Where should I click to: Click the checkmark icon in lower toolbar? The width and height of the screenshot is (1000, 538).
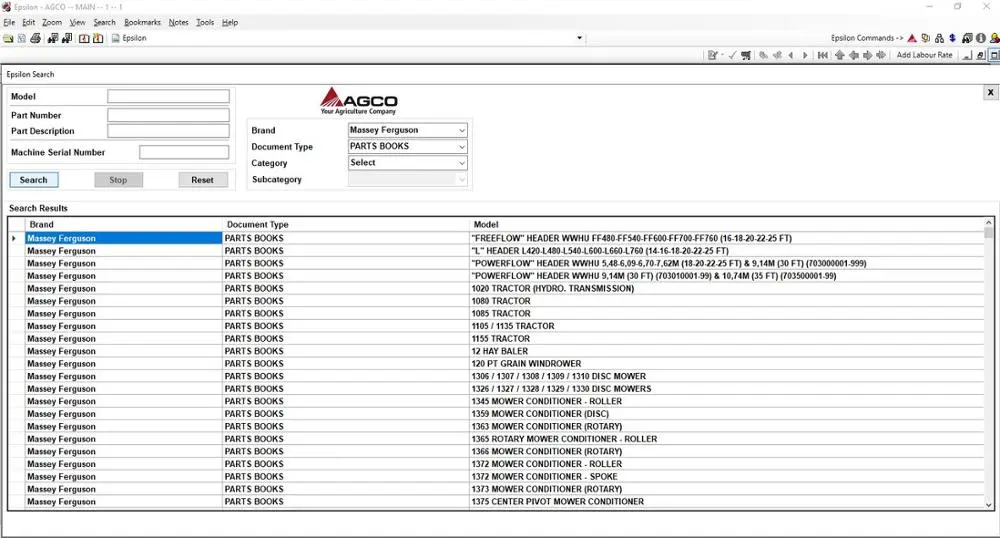(x=732, y=55)
